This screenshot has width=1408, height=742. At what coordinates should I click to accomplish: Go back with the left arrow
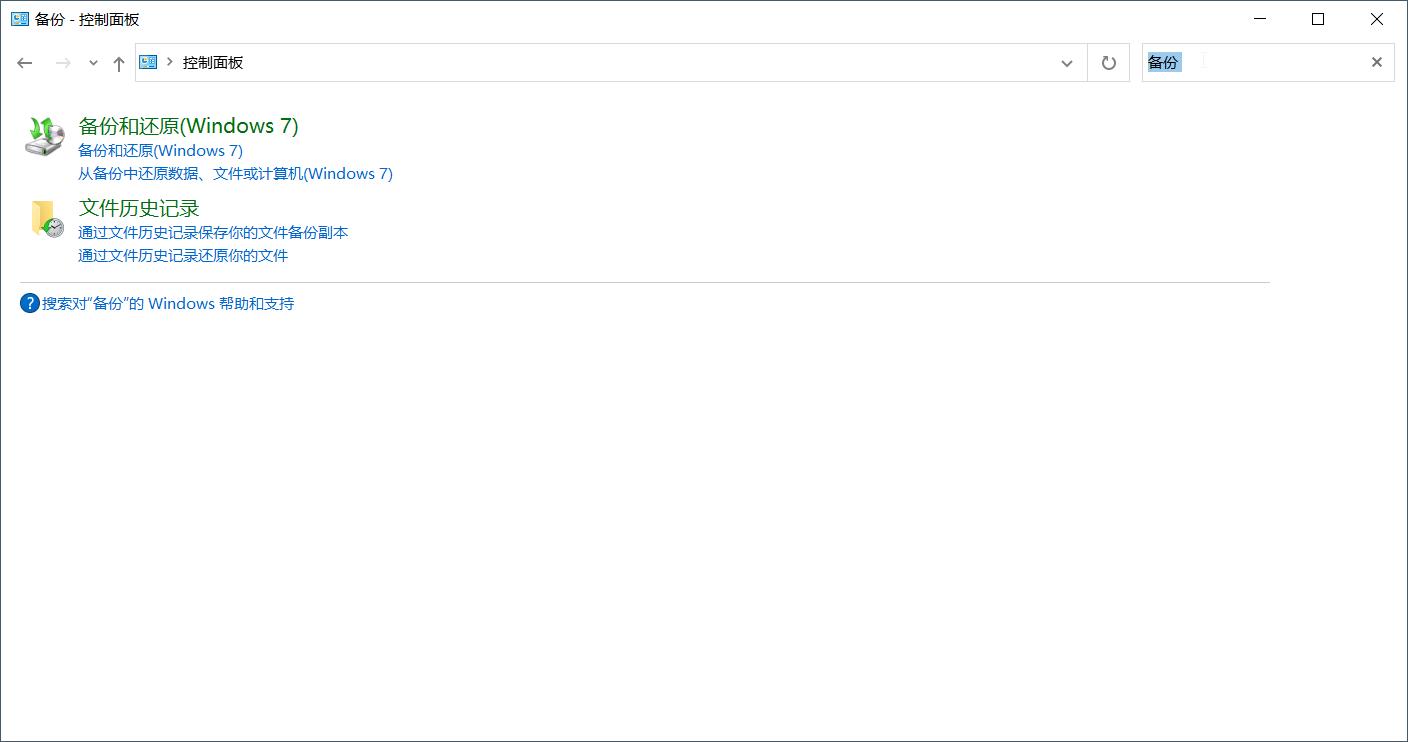click(25, 63)
